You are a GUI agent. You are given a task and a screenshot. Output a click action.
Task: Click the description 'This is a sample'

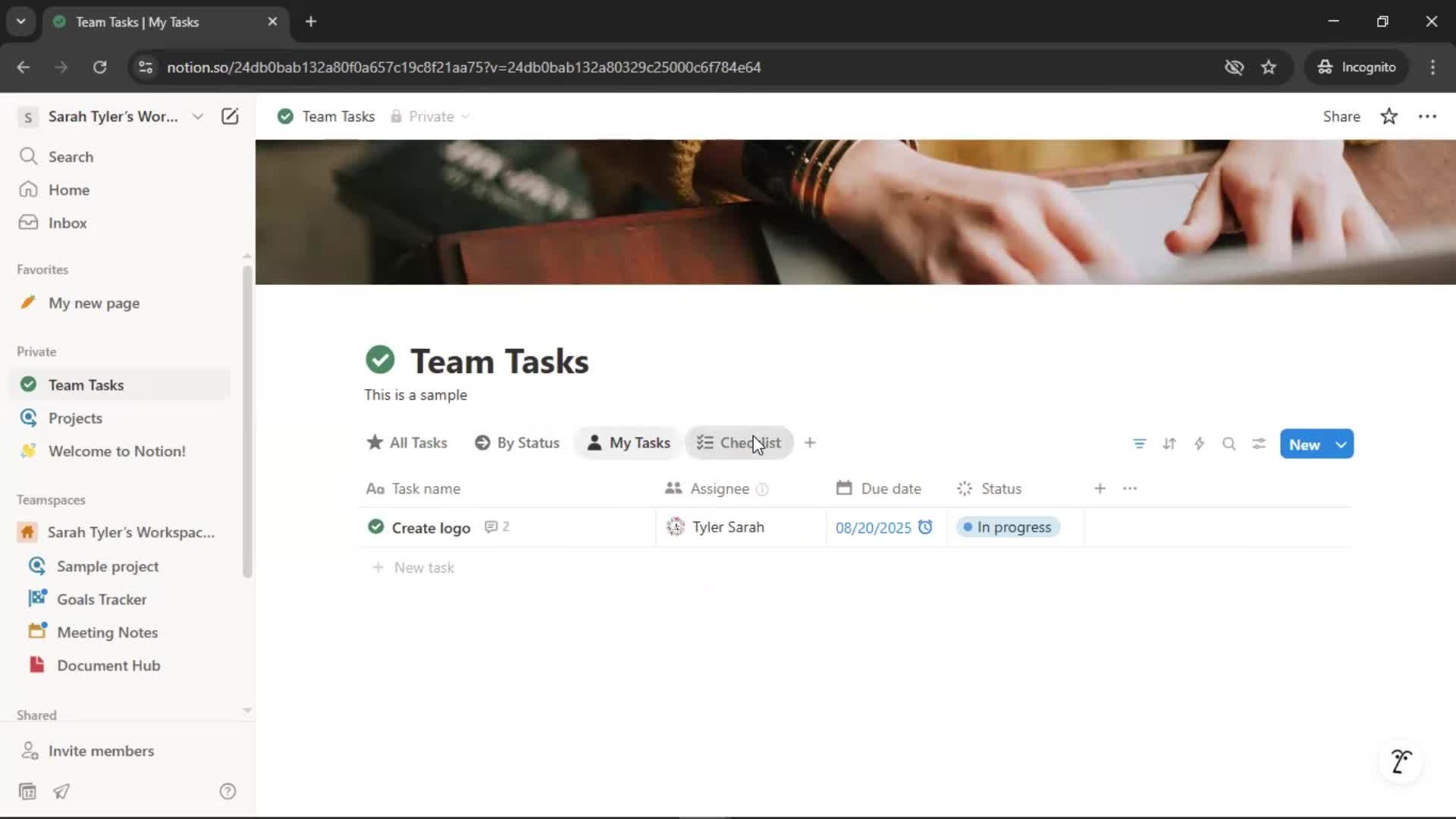tap(416, 395)
